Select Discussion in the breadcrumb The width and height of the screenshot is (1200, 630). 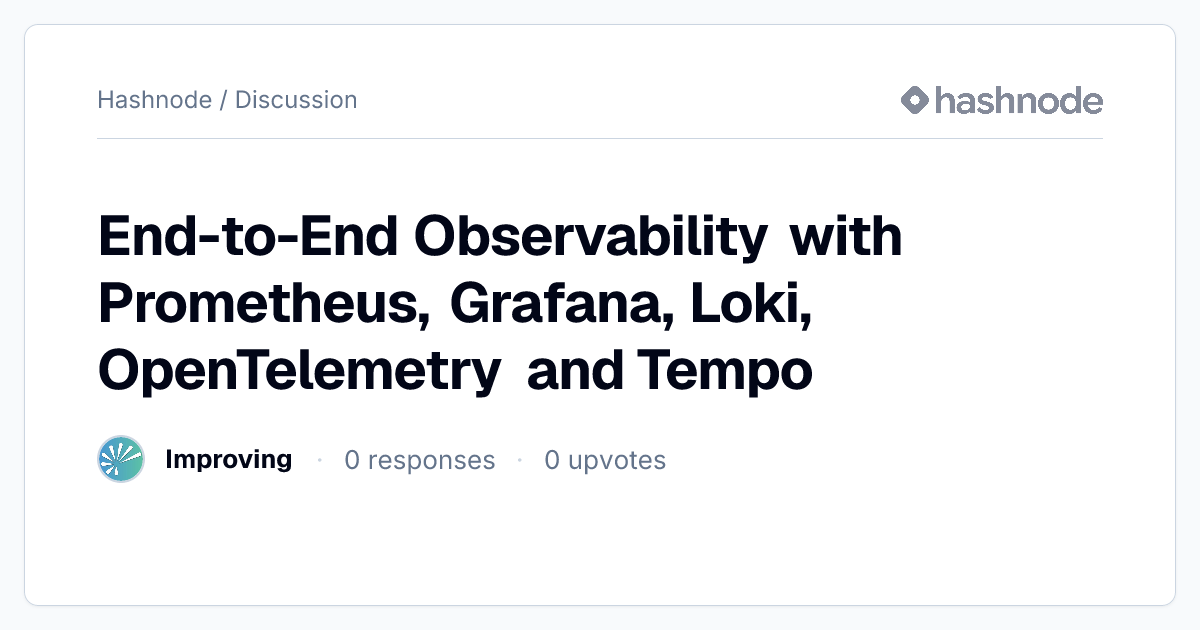296,100
